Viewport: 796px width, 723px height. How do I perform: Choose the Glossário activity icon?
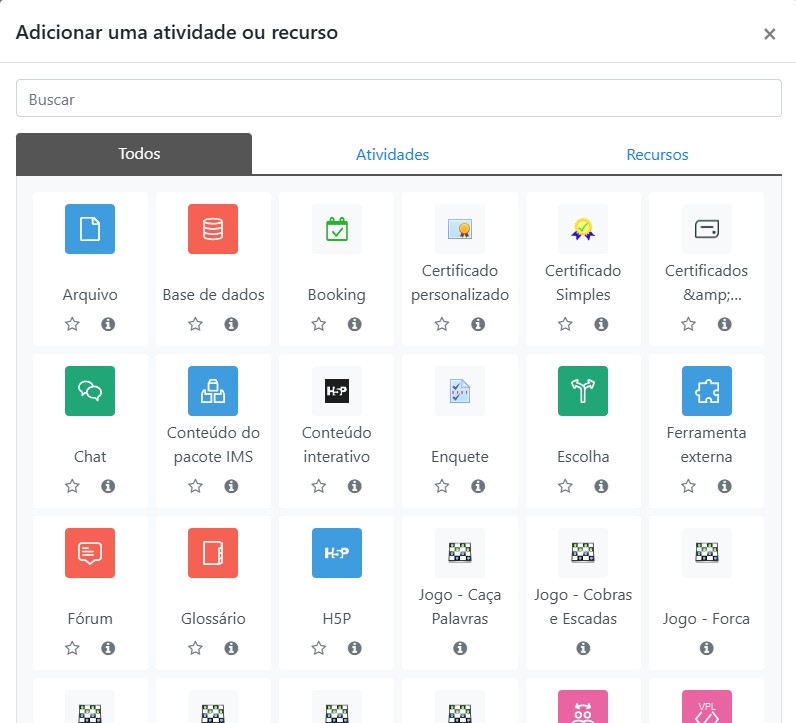tap(213, 553)
